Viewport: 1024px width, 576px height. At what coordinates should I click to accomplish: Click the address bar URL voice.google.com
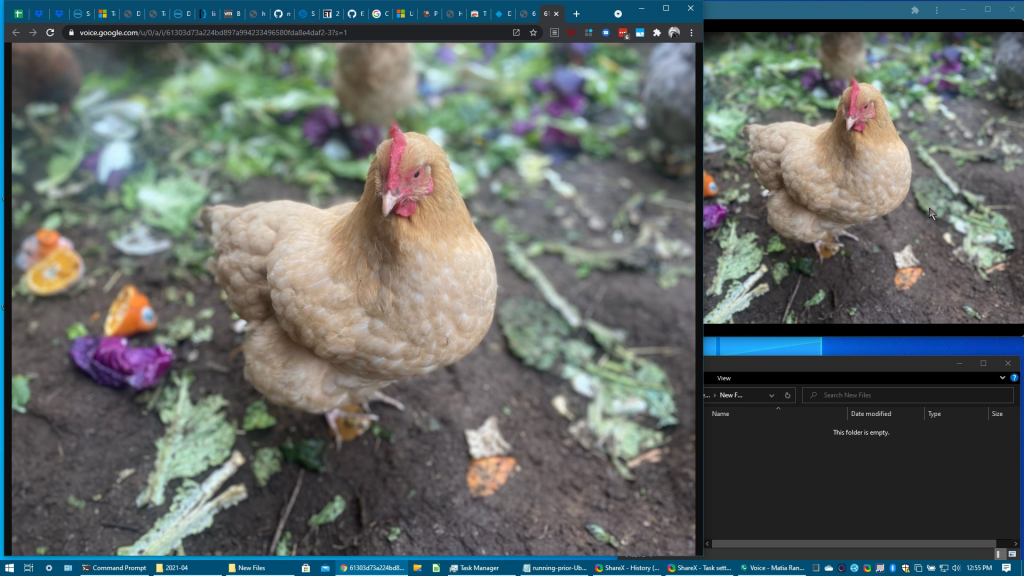(x=213, y=32)
